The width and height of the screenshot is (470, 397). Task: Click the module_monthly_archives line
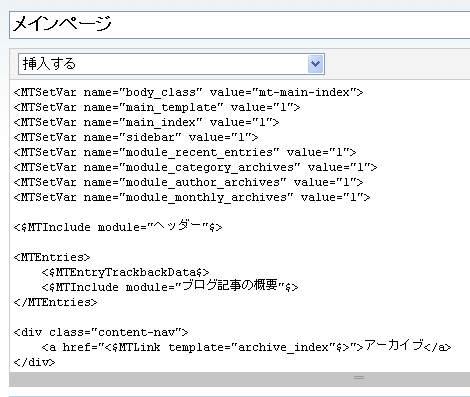tap(192, 197)
